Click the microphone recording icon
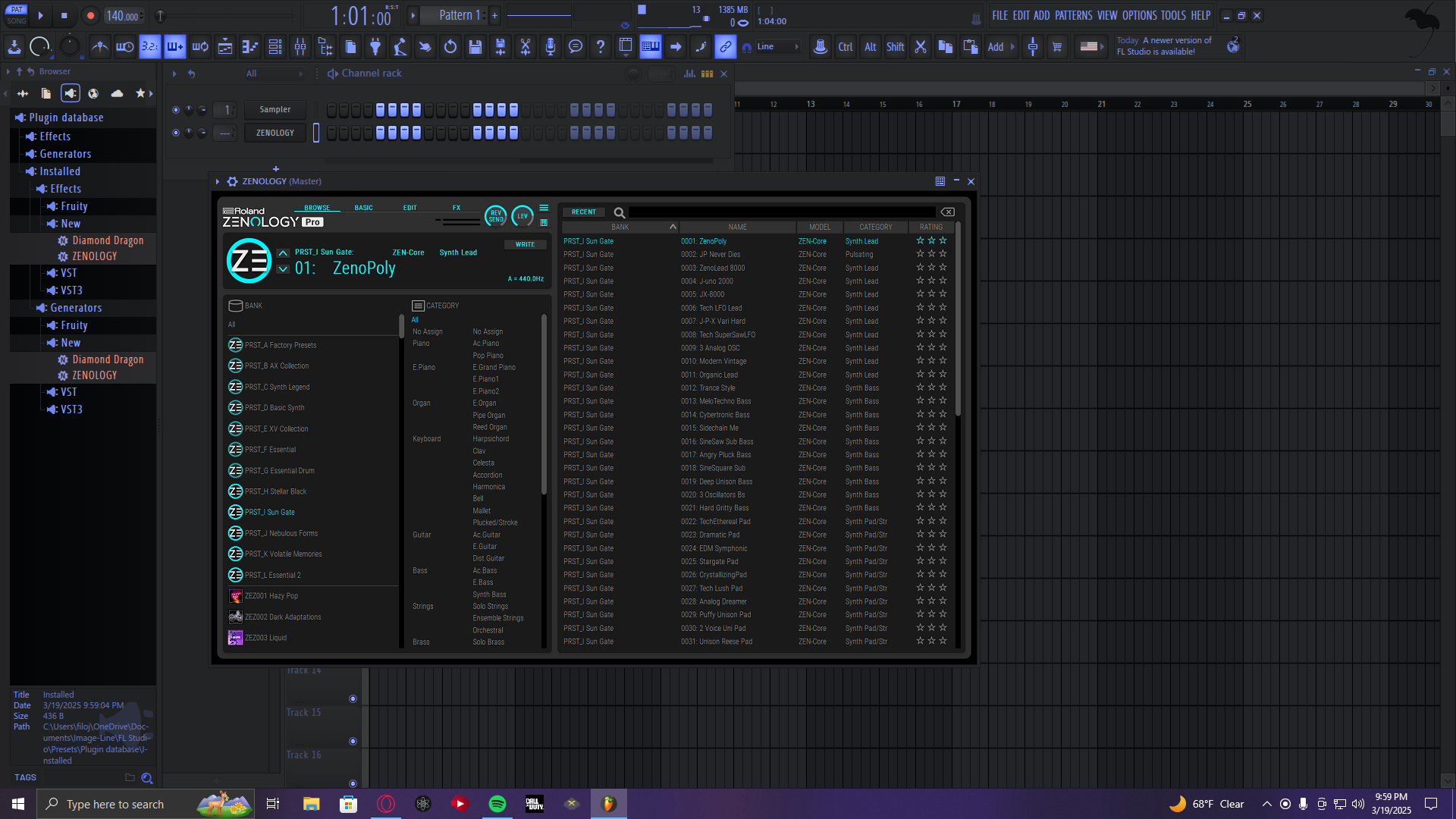The height and width of the screenshot is (819, 1456). coord(551,47)
